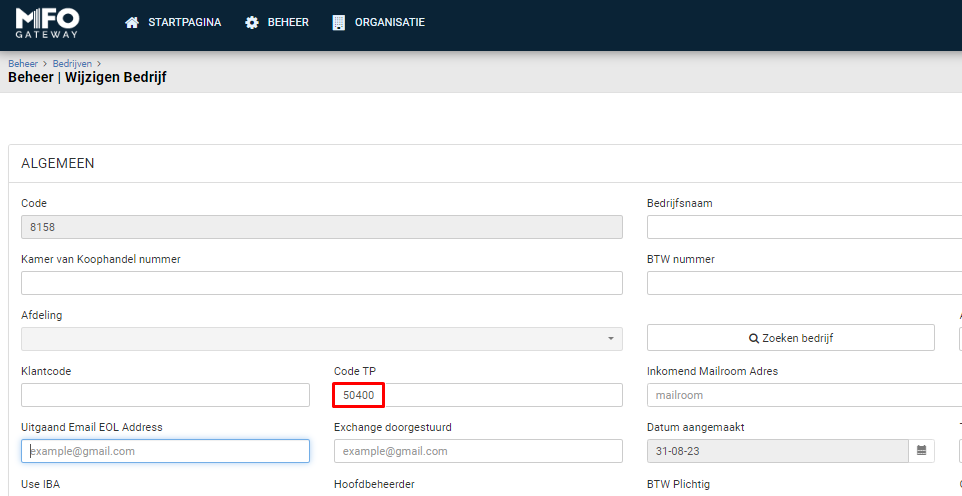Click the Beheer breadcrumb link
Screen dimensions: 962x496
pos(22,63)
